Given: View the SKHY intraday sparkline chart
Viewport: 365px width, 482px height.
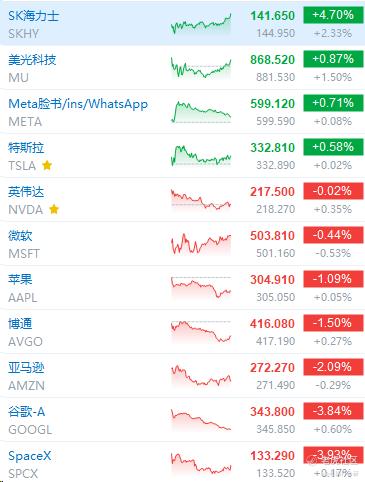Looking at the screenshot, I should coord(201,24).
